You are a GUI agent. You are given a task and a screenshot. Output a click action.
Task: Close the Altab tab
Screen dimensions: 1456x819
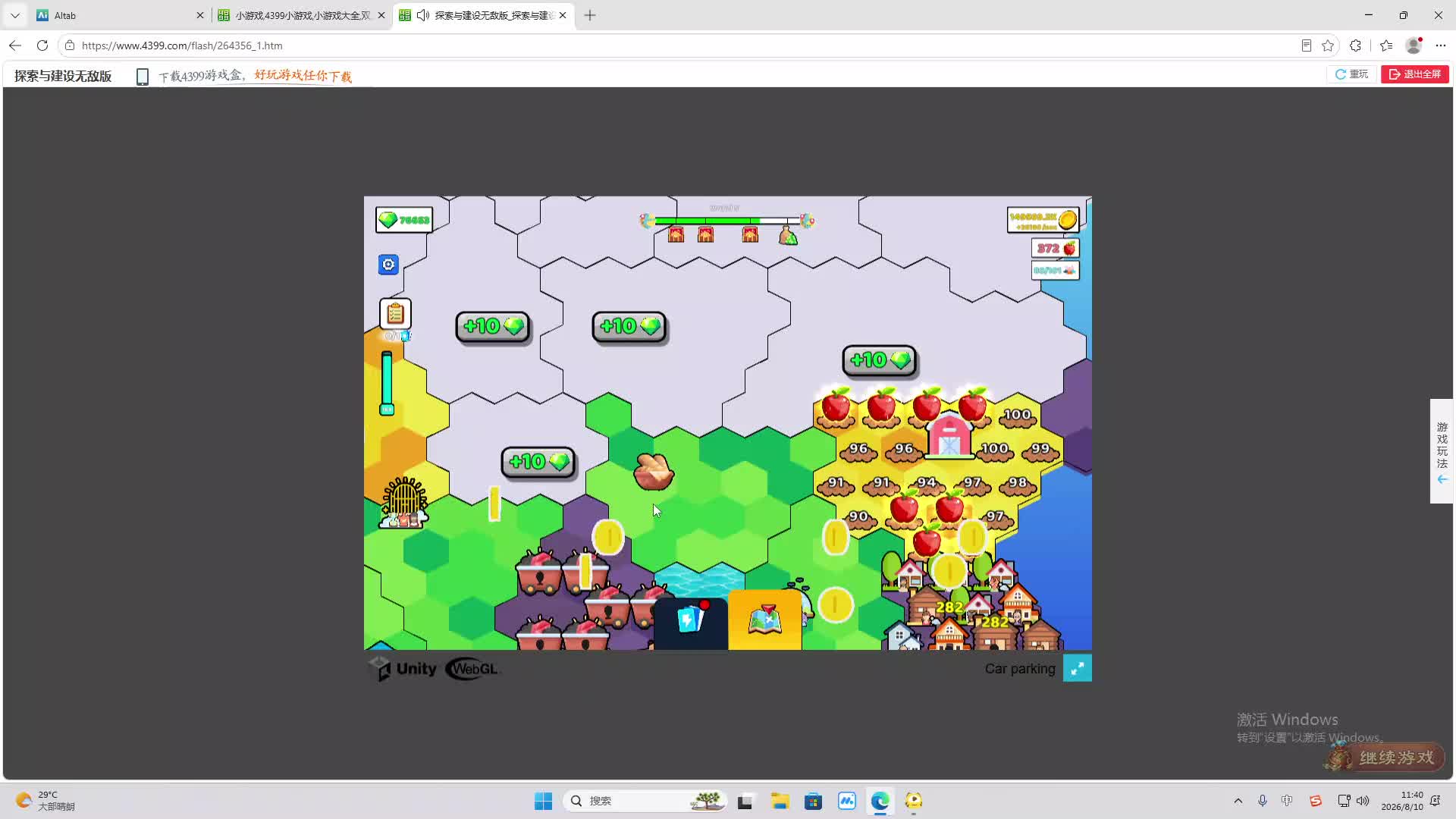[x=200, y=15]
